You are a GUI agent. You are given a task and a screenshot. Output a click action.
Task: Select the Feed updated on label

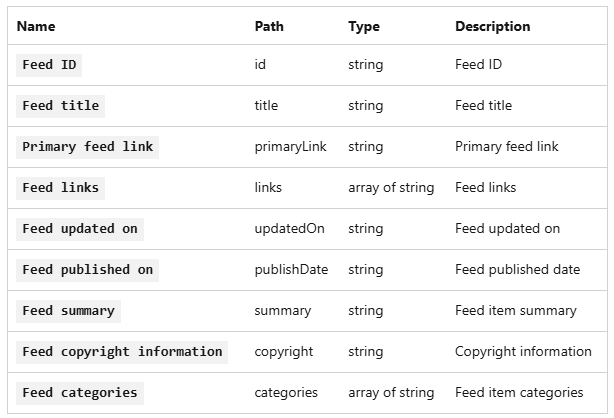pyautogui.click(x=80, y=229)
